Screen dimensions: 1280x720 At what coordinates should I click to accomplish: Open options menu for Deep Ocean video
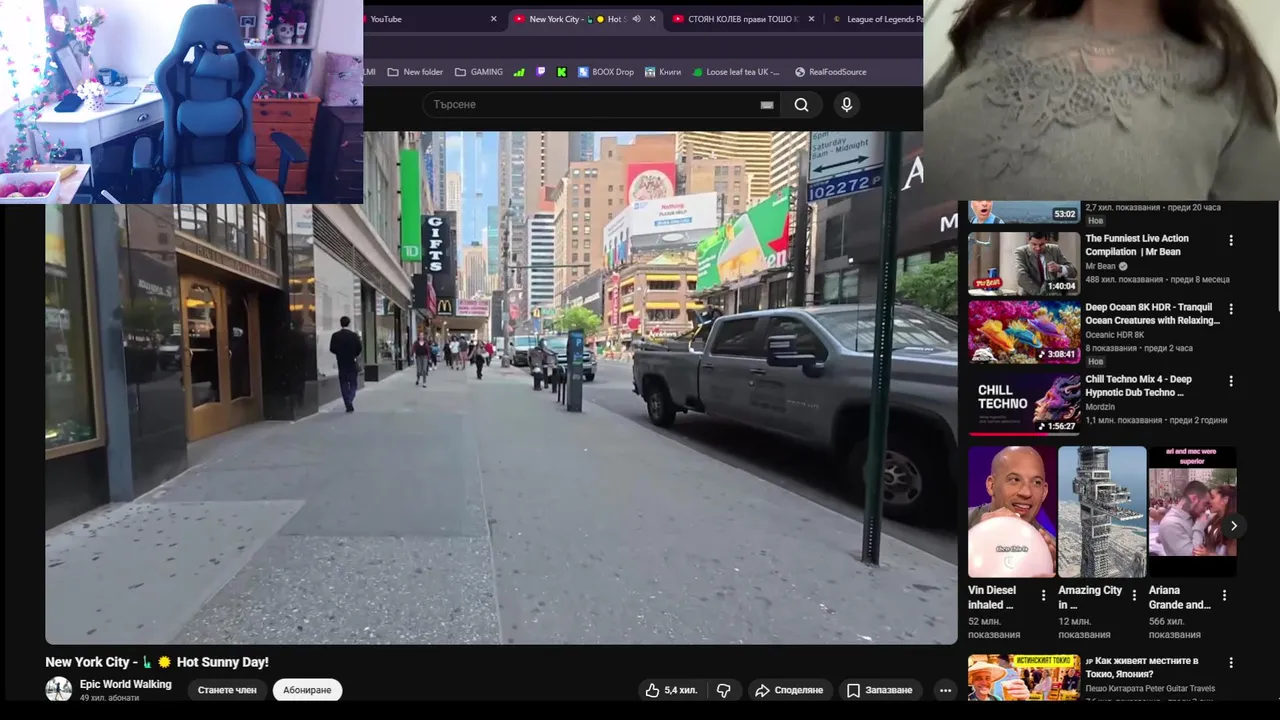click(1231, 310)
